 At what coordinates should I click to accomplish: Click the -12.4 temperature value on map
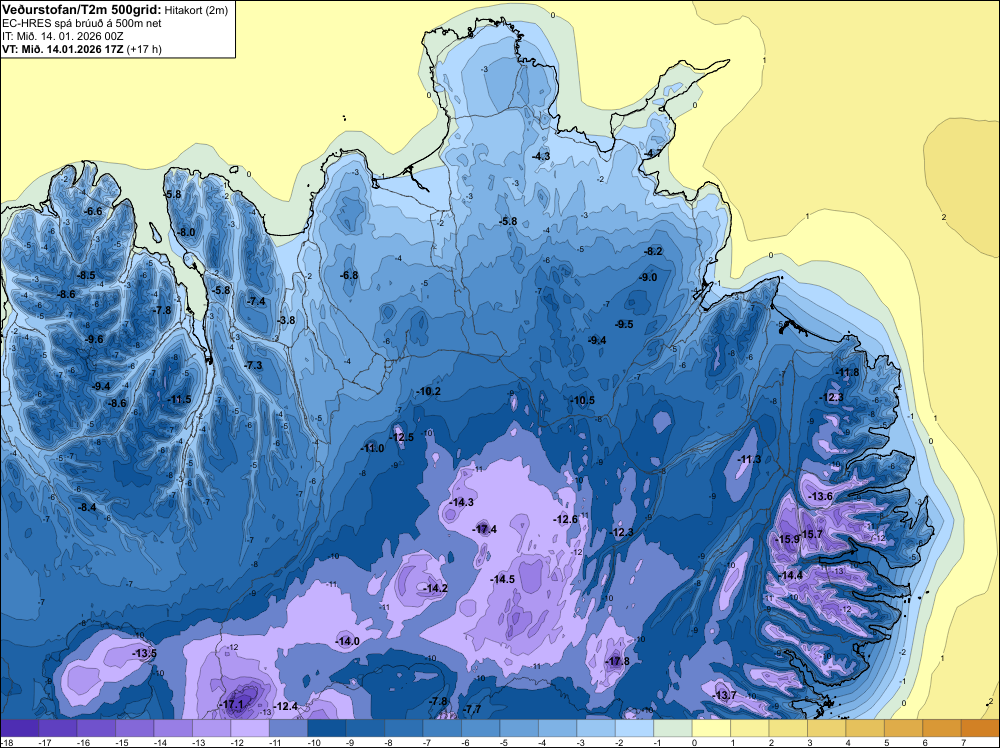coord(286,706)
